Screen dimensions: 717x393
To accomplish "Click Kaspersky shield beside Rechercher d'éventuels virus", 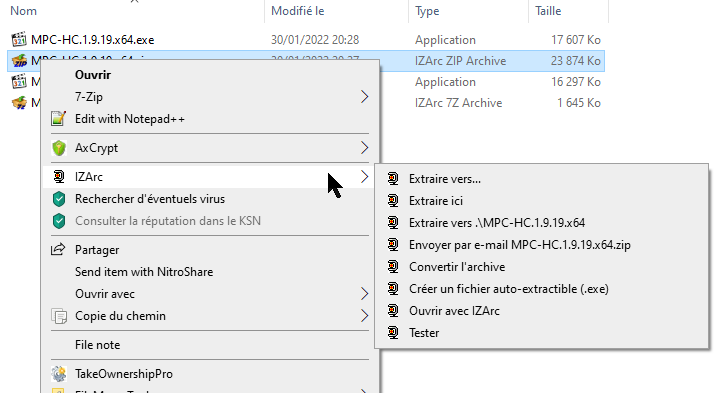I will coord(59,199).
